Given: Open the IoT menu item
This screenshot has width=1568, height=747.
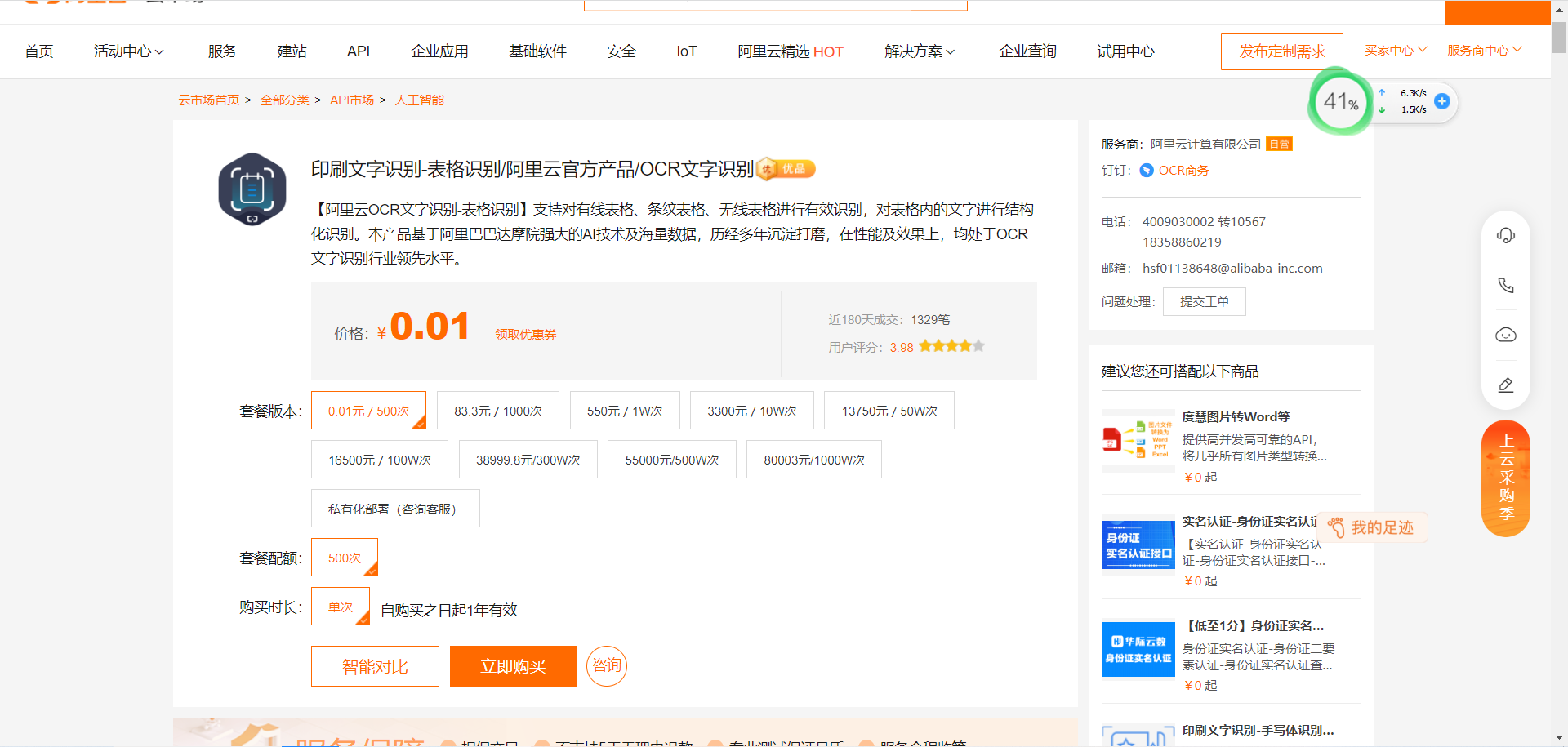Looking at the screenshot, I should [x=687, y=51].
